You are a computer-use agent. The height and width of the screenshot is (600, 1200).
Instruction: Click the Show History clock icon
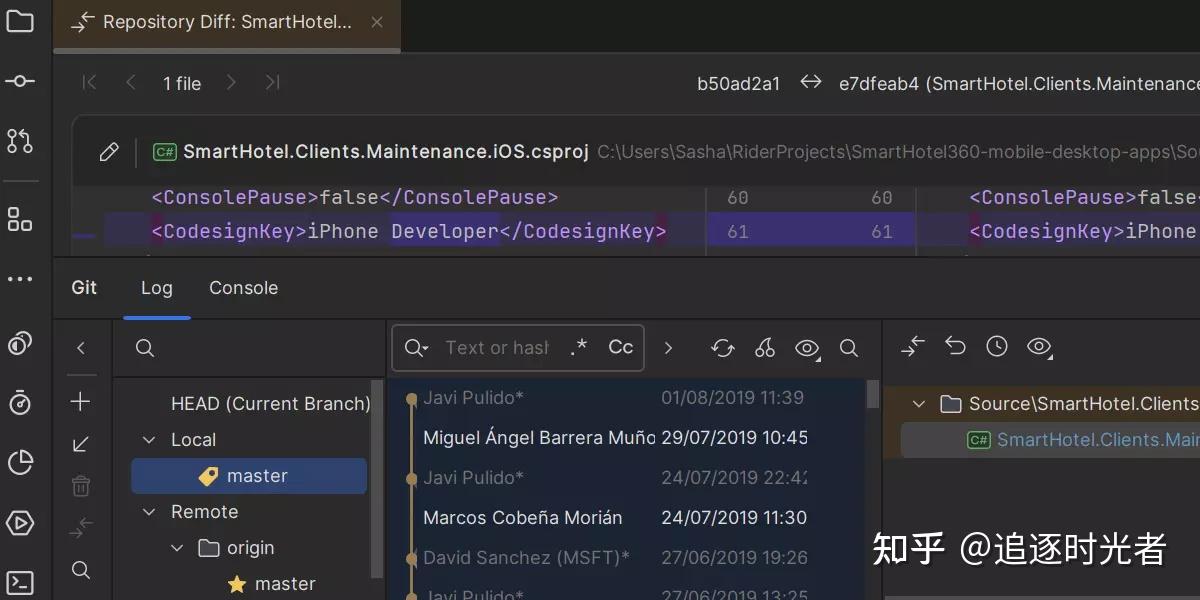pyautogui.click(x=996, y=346)
